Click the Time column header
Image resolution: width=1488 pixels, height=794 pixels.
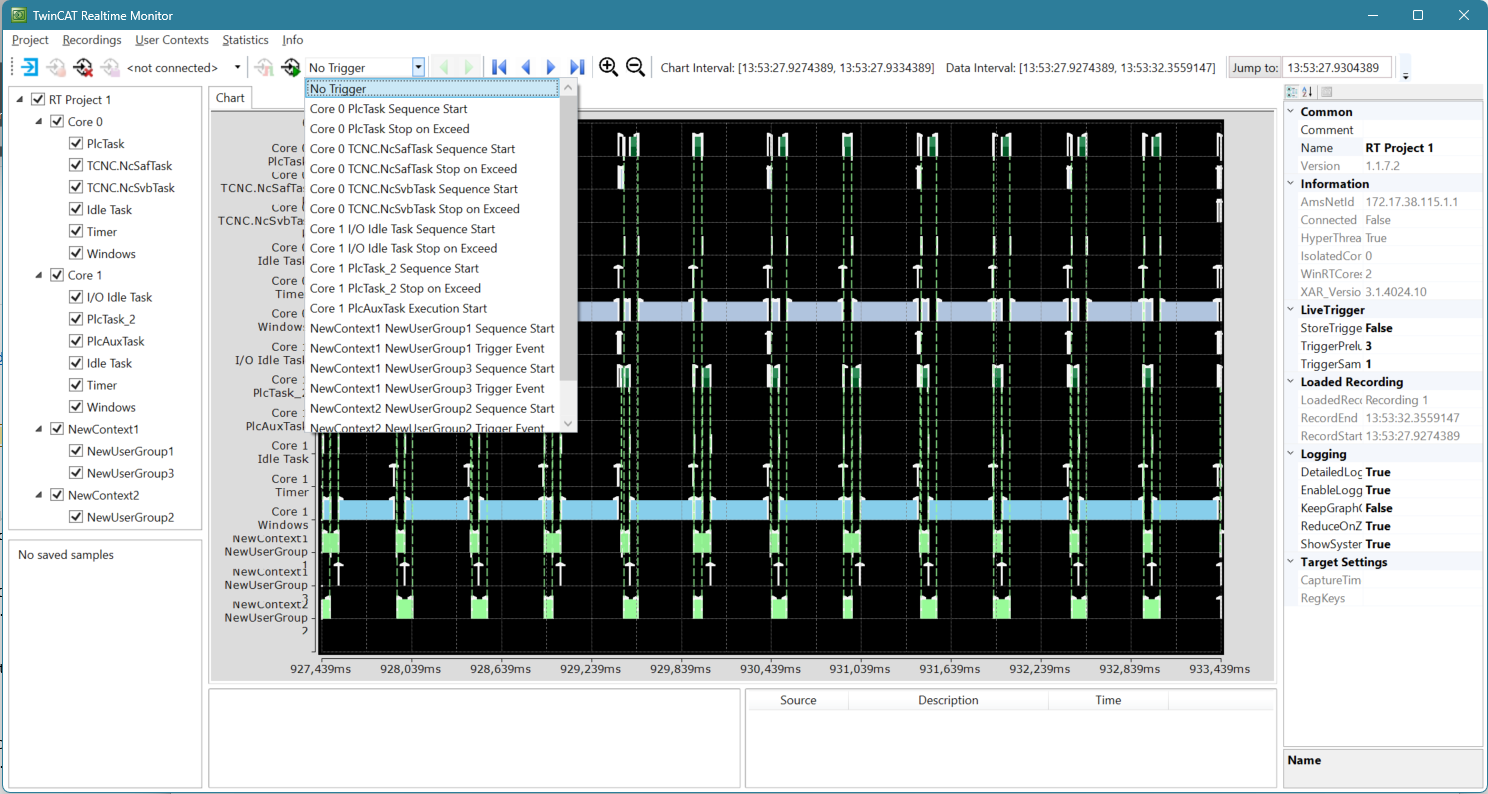(x=1108, y=700)
